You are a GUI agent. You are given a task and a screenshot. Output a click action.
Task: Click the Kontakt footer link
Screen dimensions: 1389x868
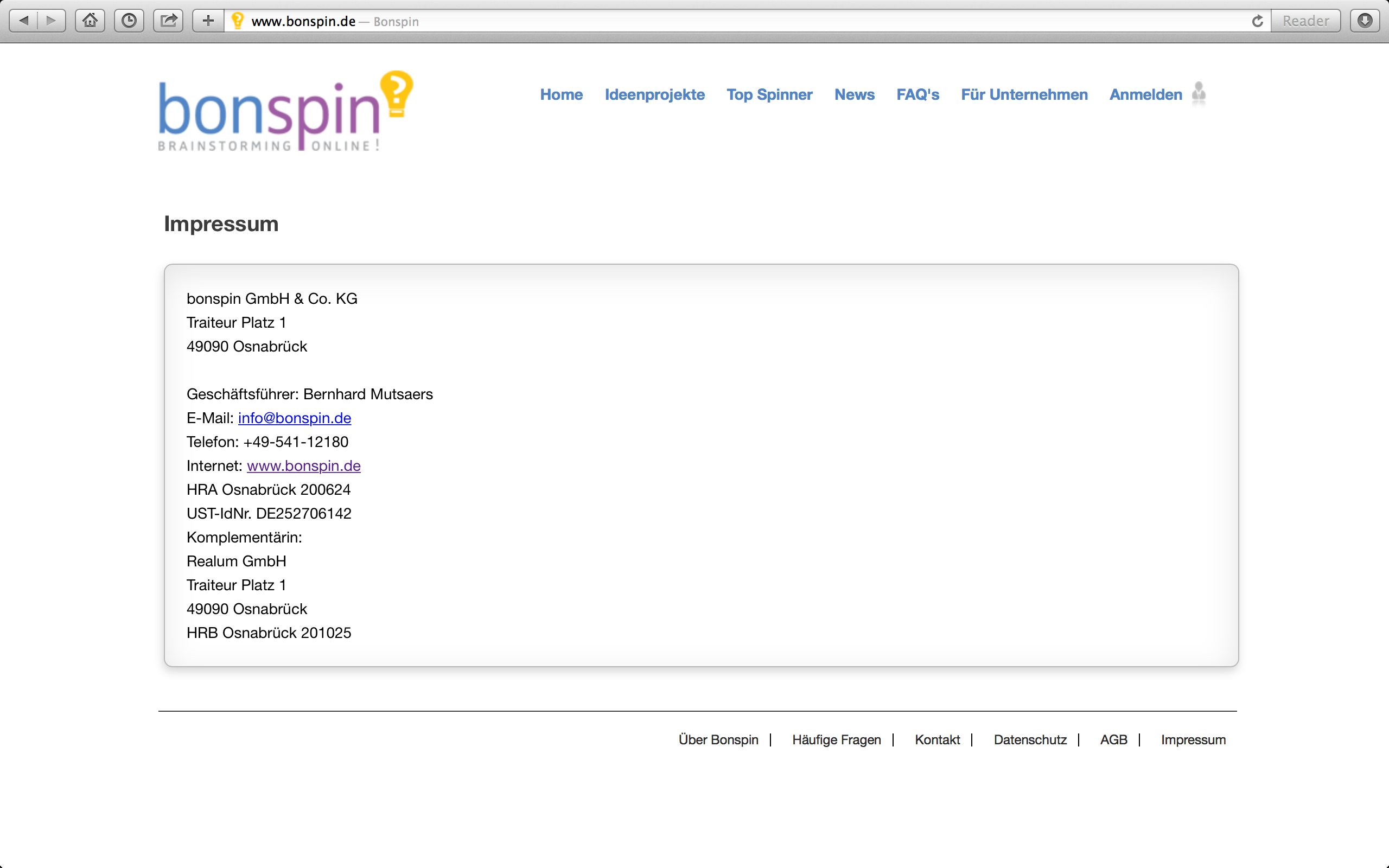(936, 739)
